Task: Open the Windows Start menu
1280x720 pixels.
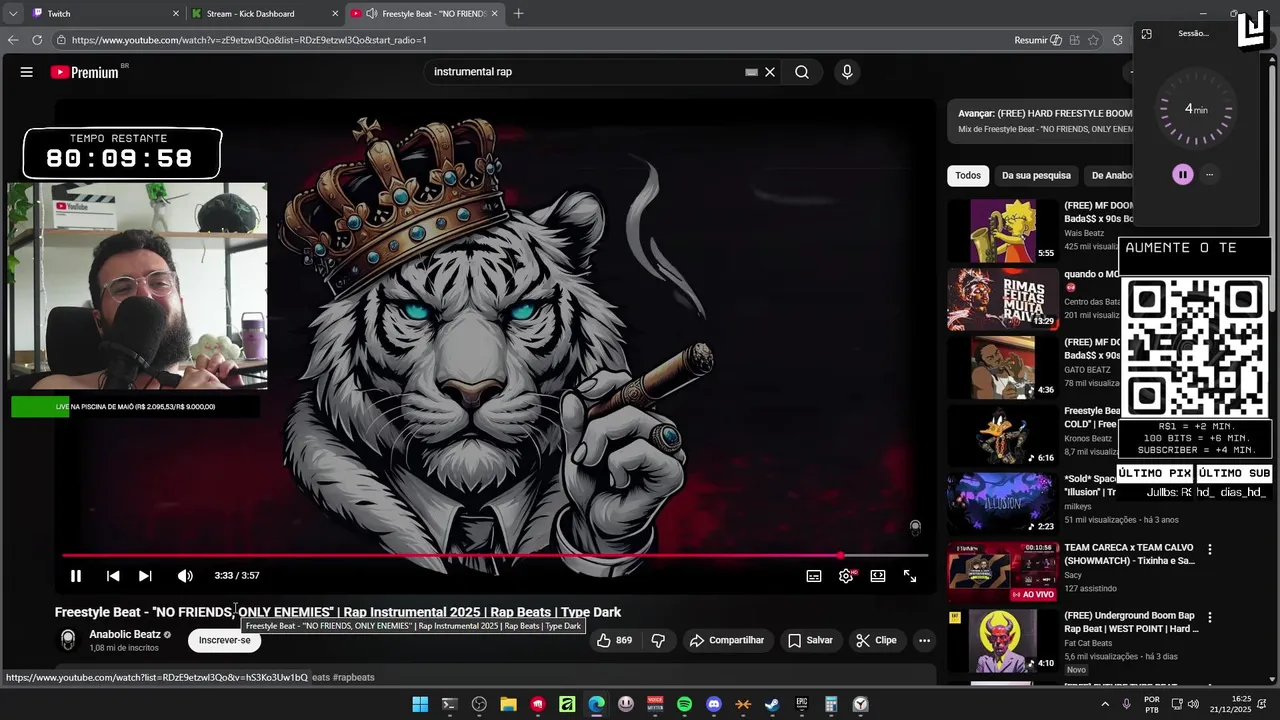Action: [420, 705]
